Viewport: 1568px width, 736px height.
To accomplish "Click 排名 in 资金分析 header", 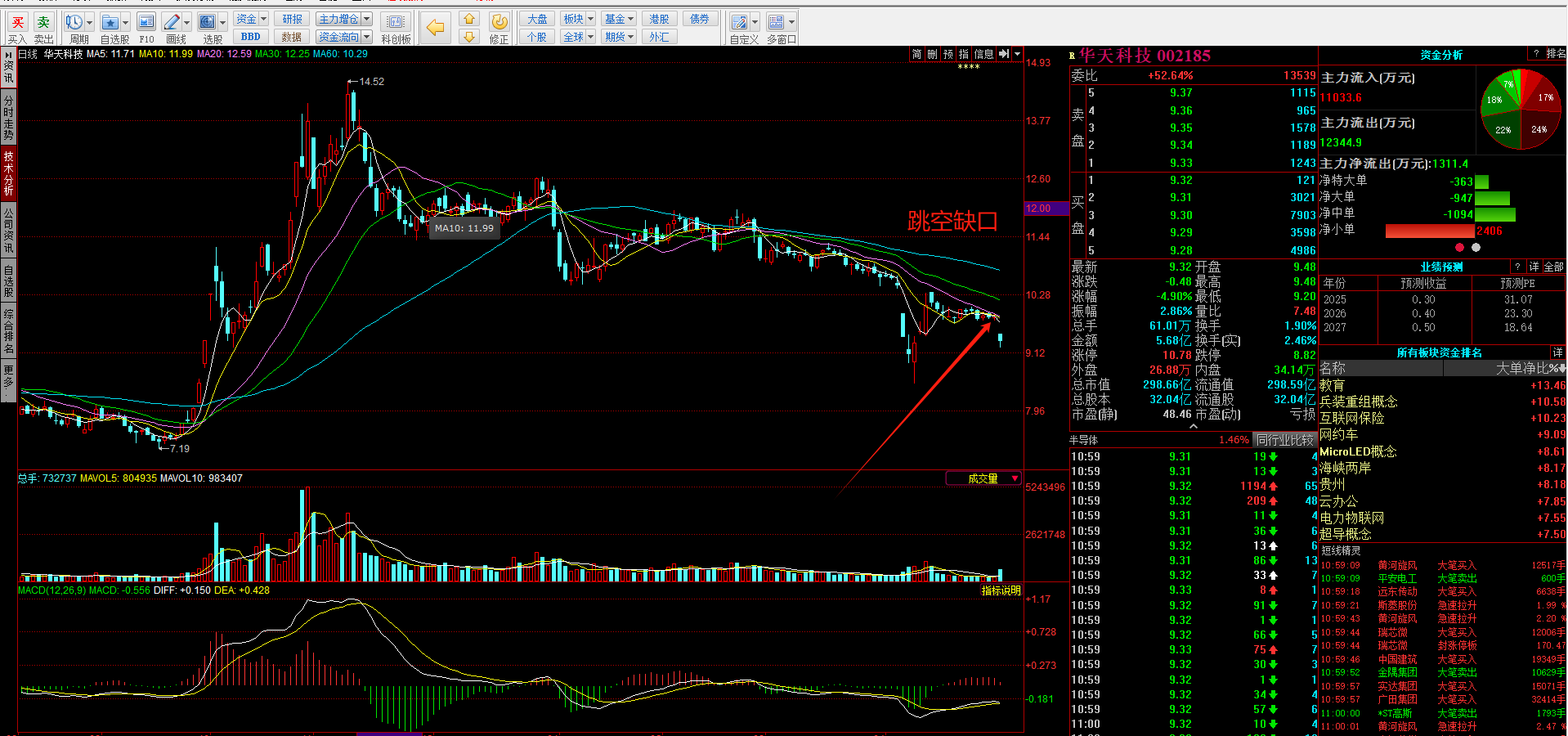I will pyautogui.click(x=1556, y=54).
